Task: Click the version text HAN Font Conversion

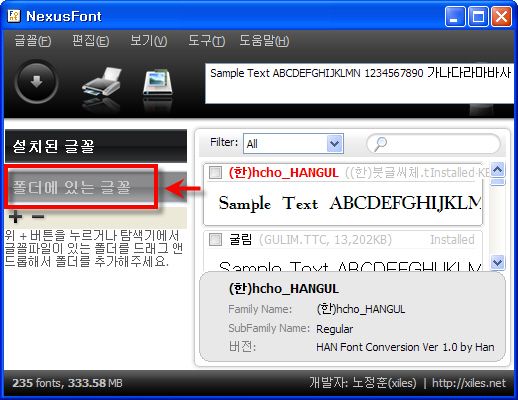Action: (x=405, y=347)
